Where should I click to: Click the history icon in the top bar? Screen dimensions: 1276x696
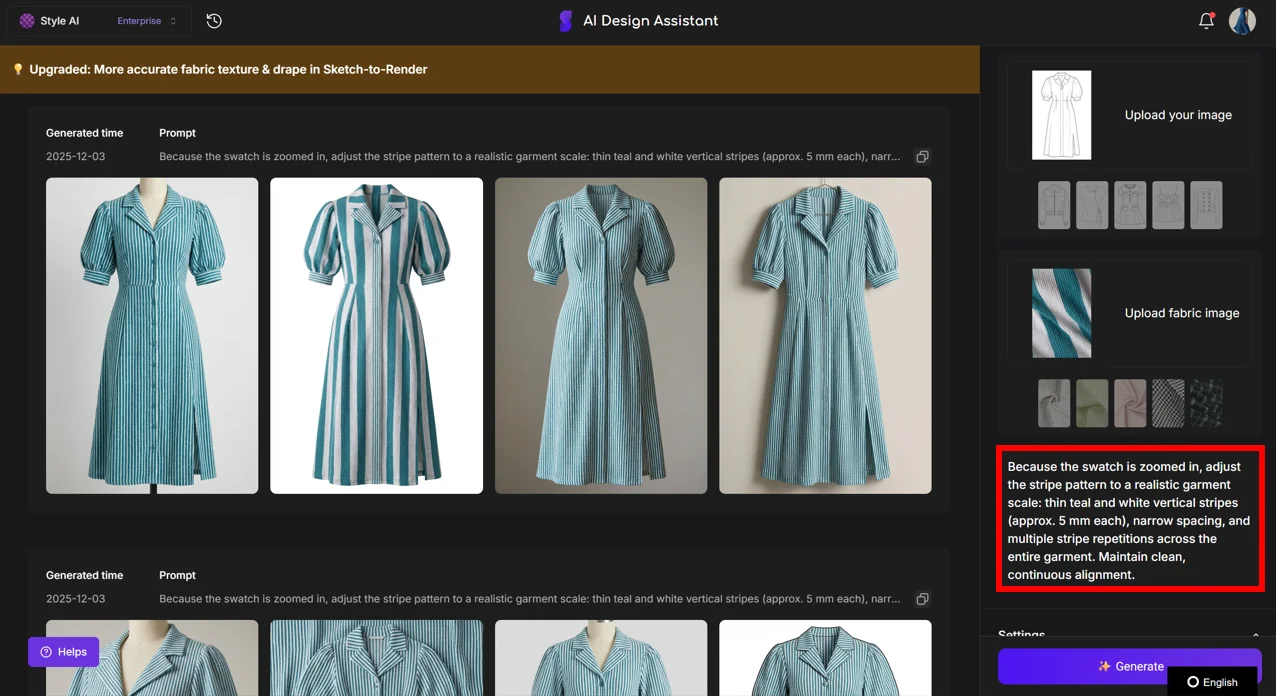coord(213,20)
